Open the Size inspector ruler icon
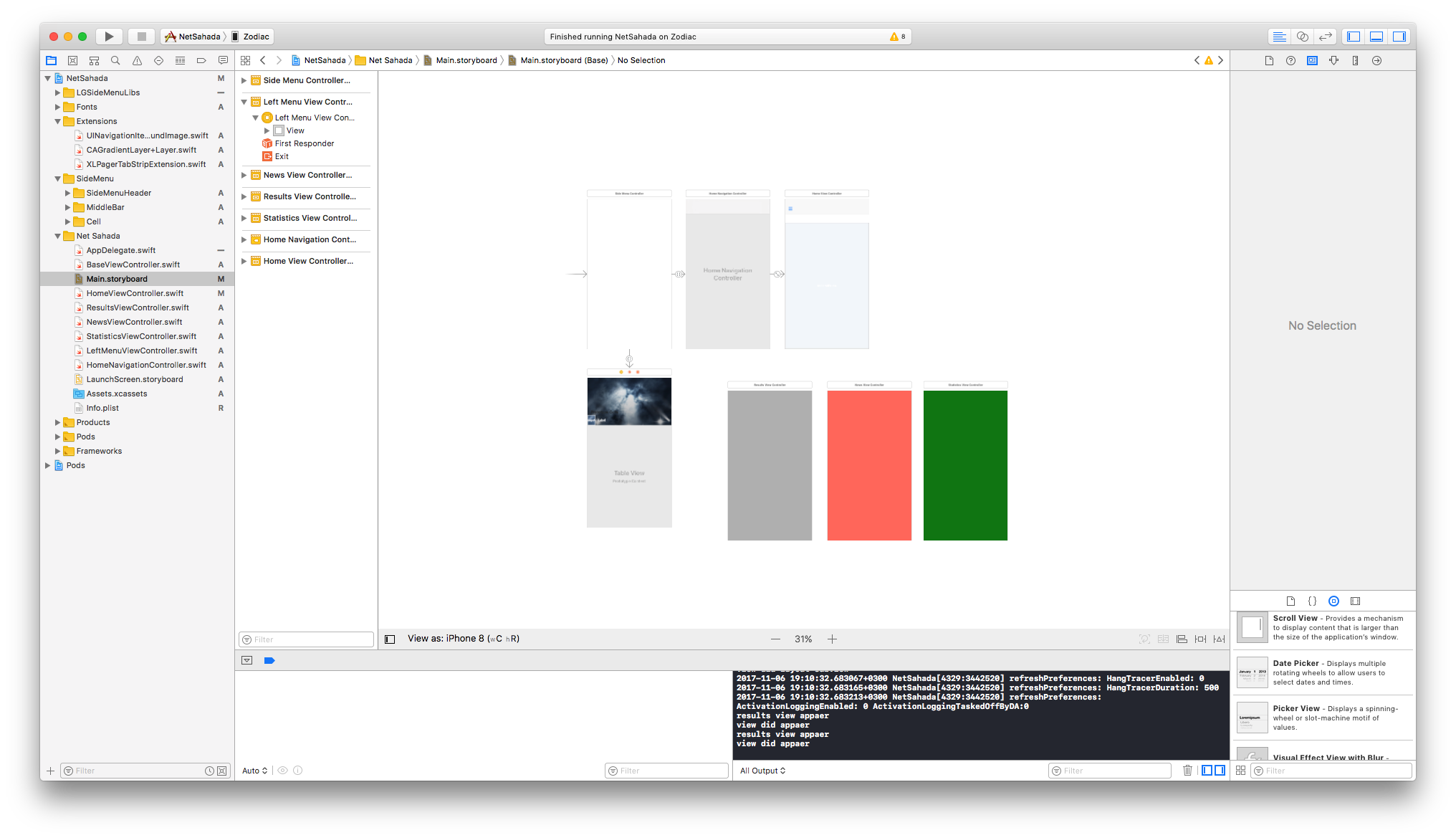Image resolution: width=1456 pixels, height=838 pixels. point(1355,61)
